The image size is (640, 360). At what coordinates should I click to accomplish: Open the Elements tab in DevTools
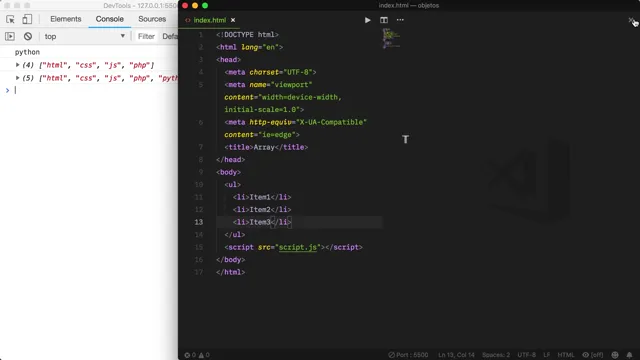pyautogui.click(x=66, y=19)
